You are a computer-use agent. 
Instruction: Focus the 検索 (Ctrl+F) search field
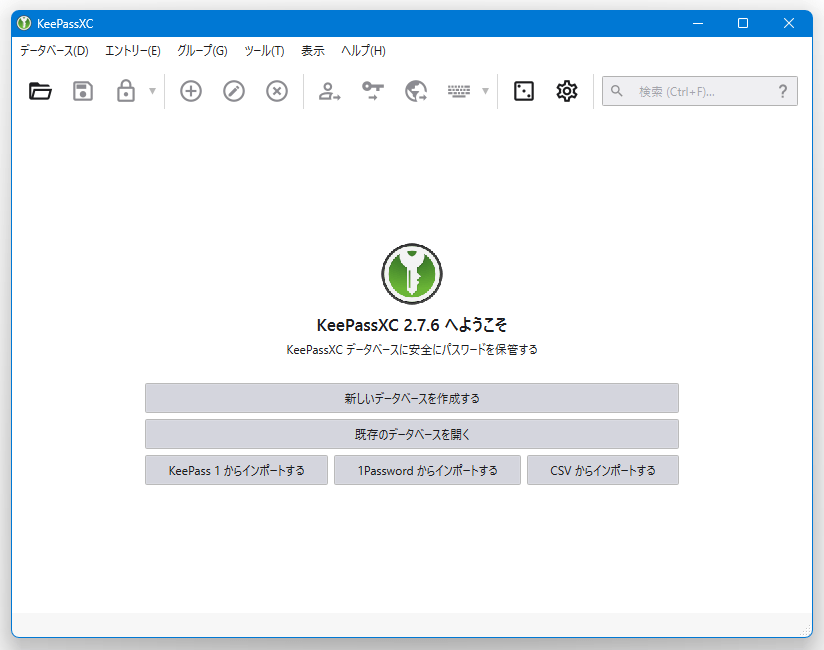coord(699,91)
